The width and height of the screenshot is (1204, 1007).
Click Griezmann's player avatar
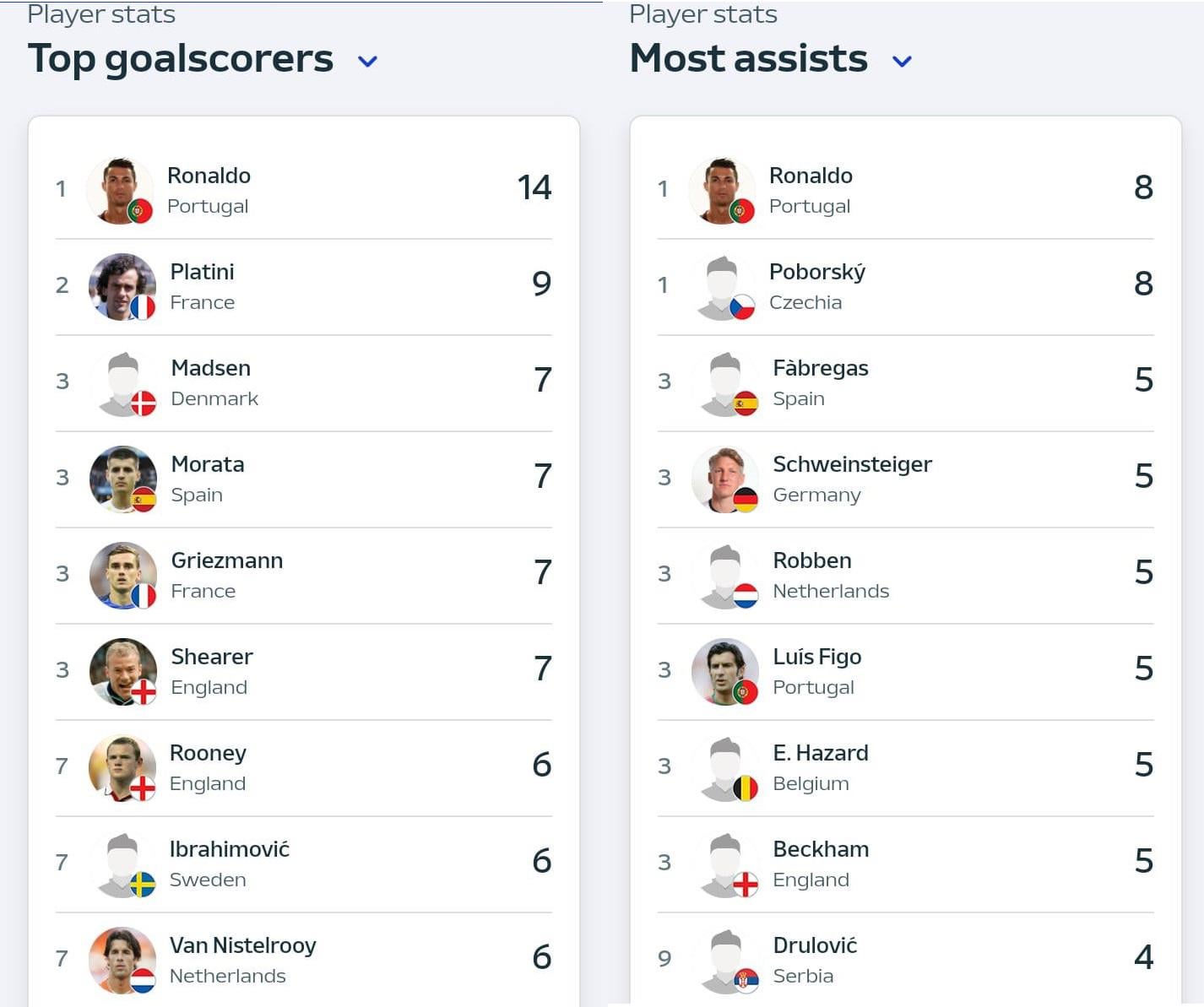(x=123, y=576)
